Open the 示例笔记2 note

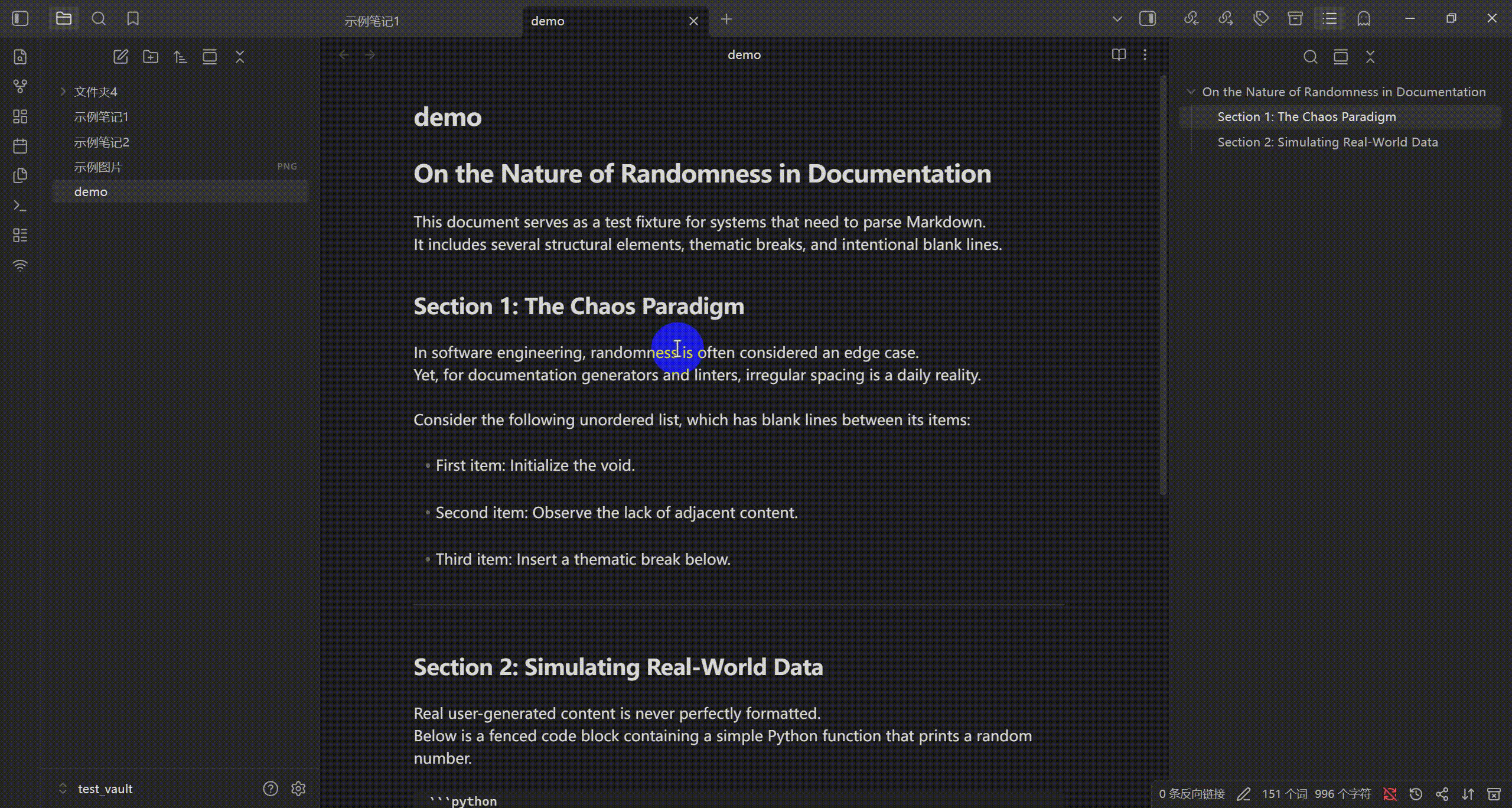point(181,142)
